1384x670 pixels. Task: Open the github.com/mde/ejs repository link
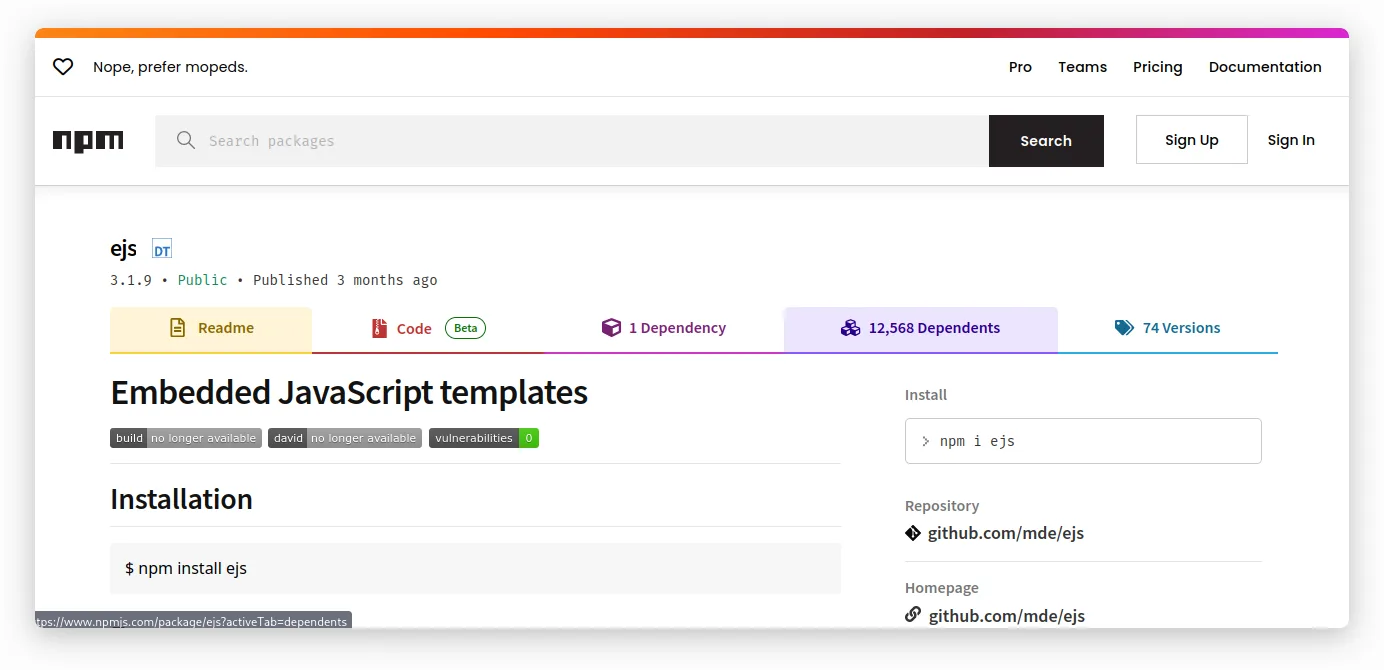tap(1006, 533)
